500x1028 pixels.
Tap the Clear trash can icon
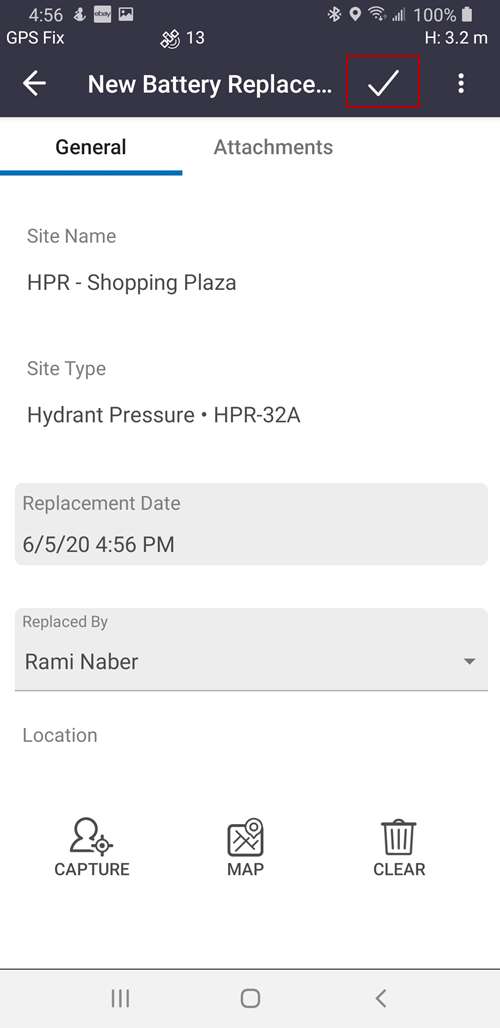pos(399,838)
